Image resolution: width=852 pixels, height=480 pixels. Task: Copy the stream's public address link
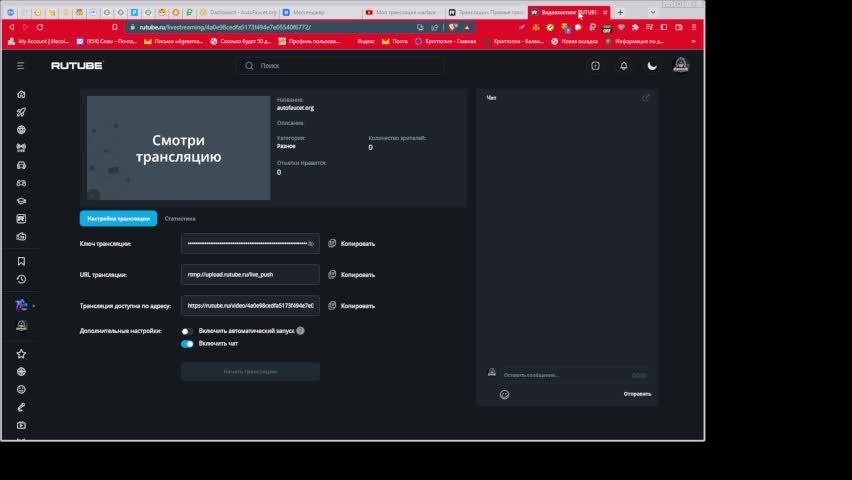[x=352, y=306]
